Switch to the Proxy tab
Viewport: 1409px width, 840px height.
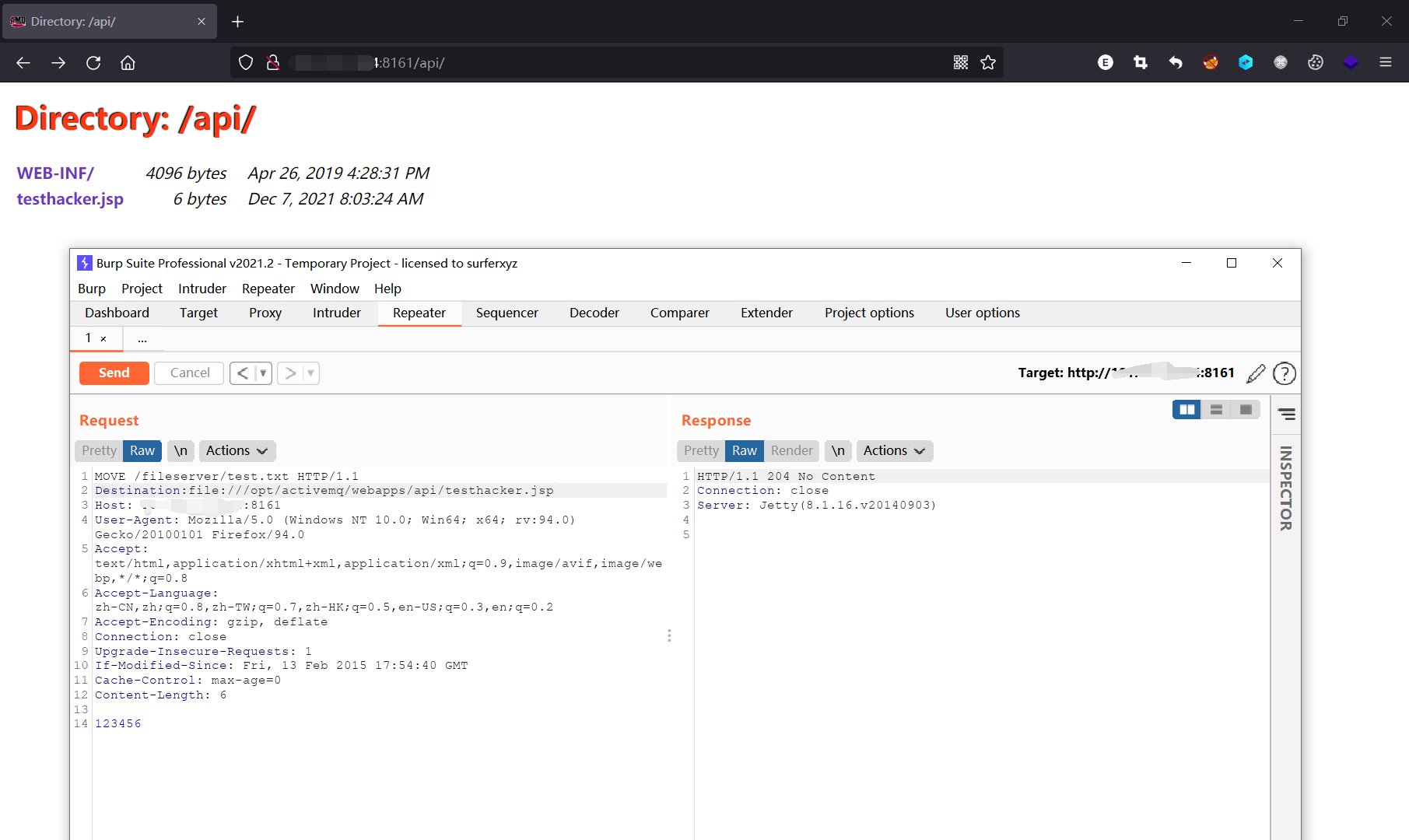click(x=265, y=313)
